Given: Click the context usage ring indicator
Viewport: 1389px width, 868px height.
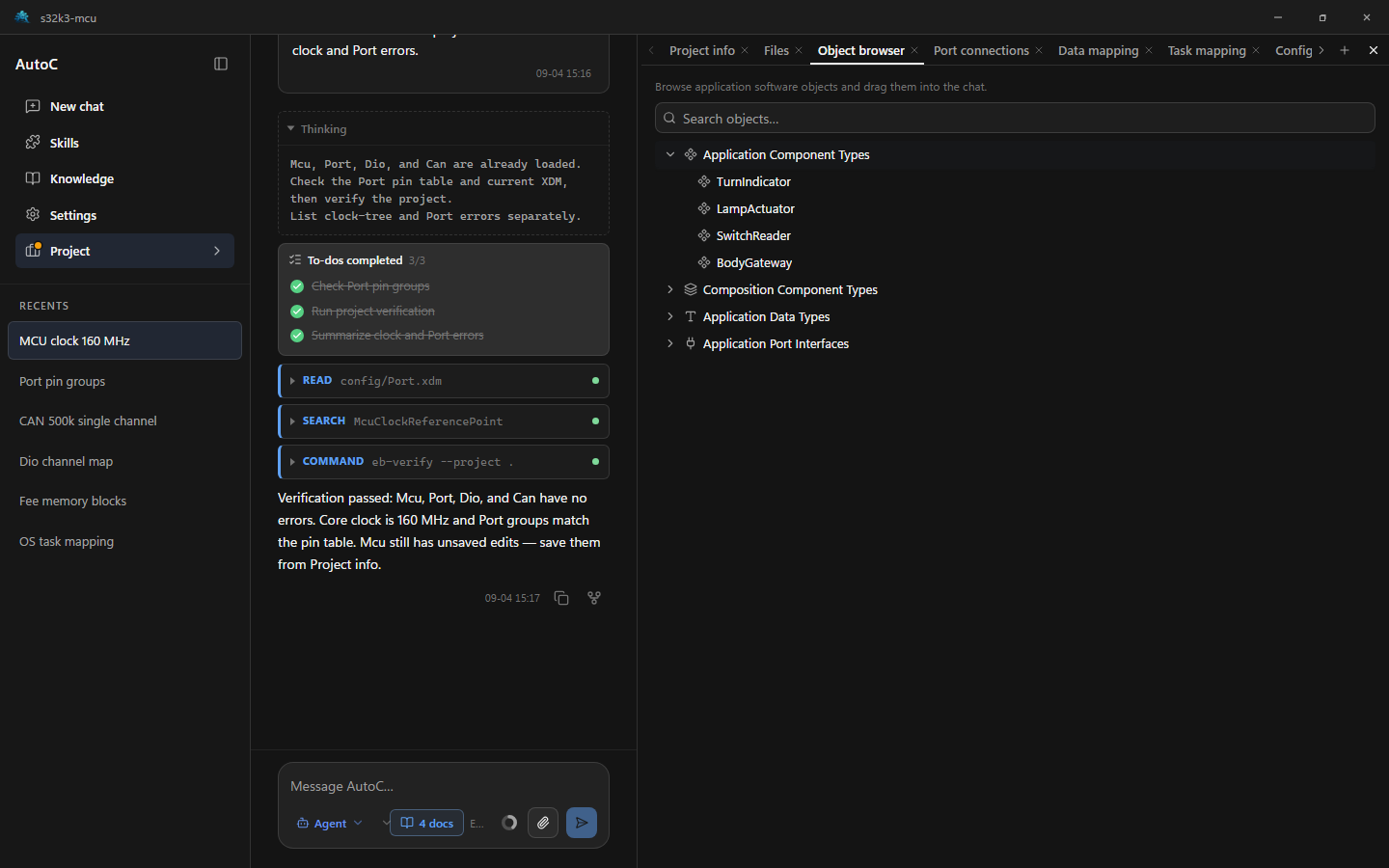Looking at the screenshot, I should [x=509, y=823].
